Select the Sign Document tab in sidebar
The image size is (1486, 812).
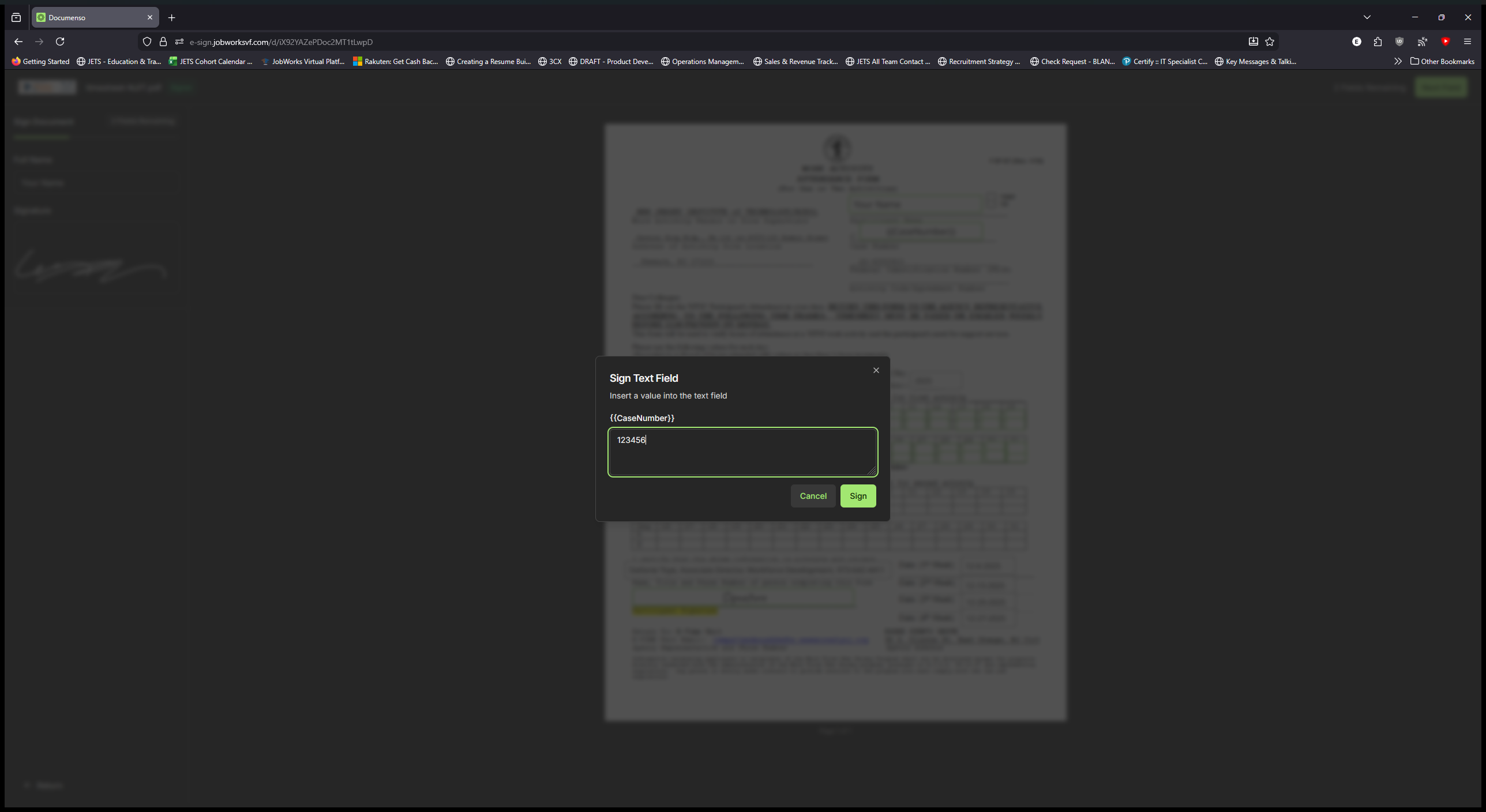(43, 121)
